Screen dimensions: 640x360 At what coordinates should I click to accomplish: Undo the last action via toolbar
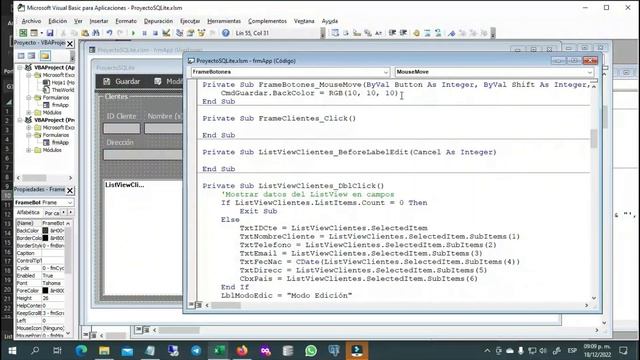coord(109,33)
